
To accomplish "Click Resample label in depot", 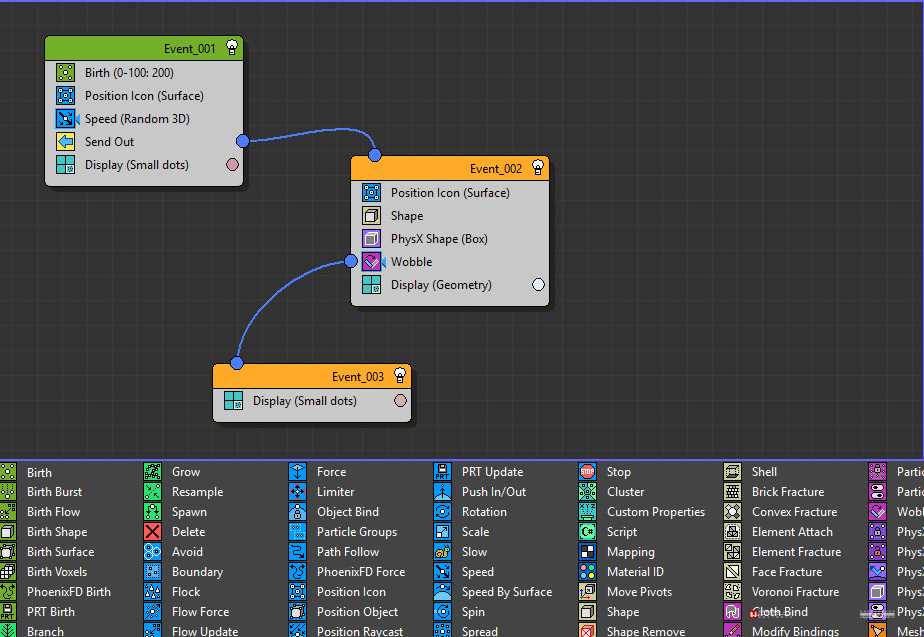I will (197, 491).
